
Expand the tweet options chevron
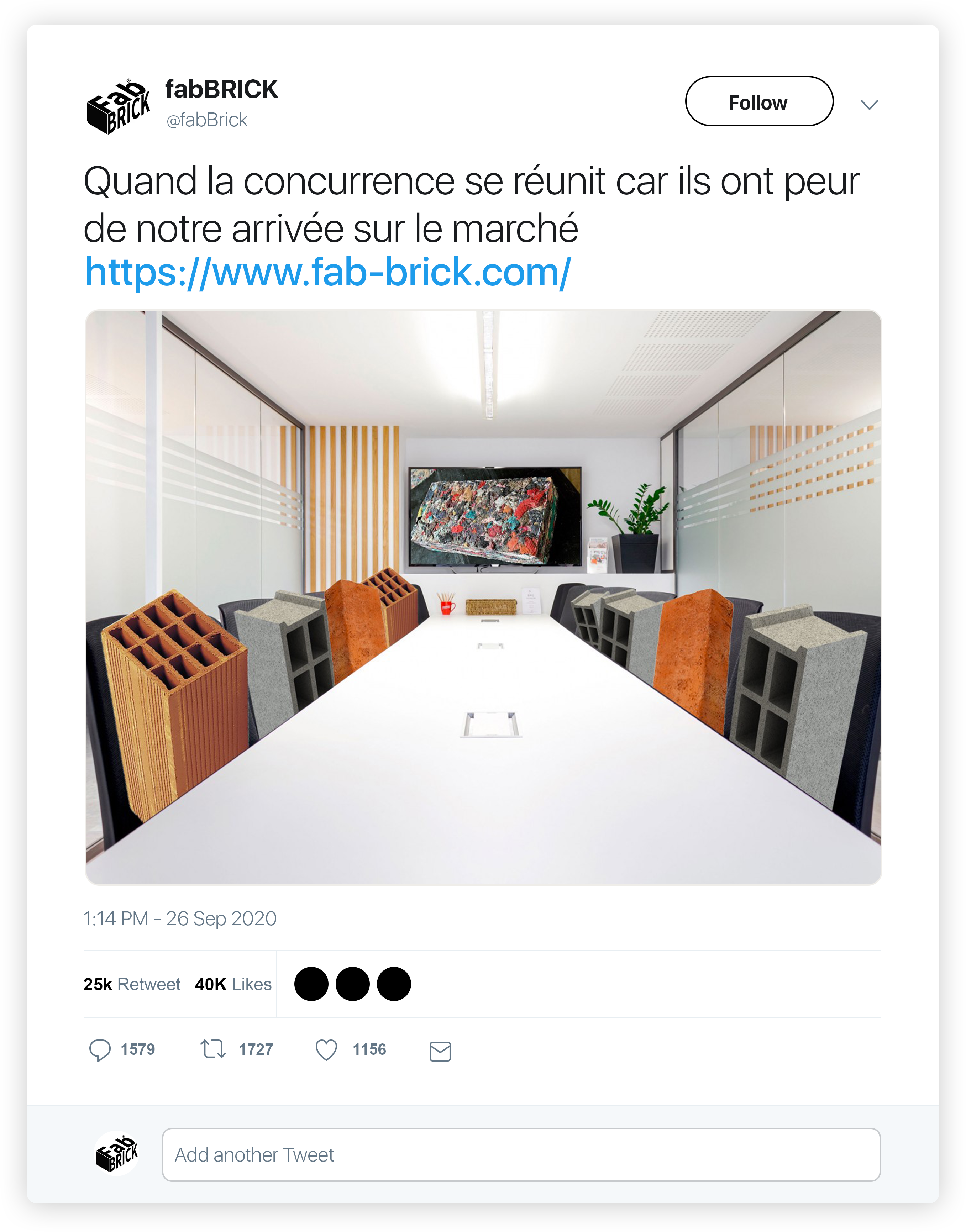[869, 105]
